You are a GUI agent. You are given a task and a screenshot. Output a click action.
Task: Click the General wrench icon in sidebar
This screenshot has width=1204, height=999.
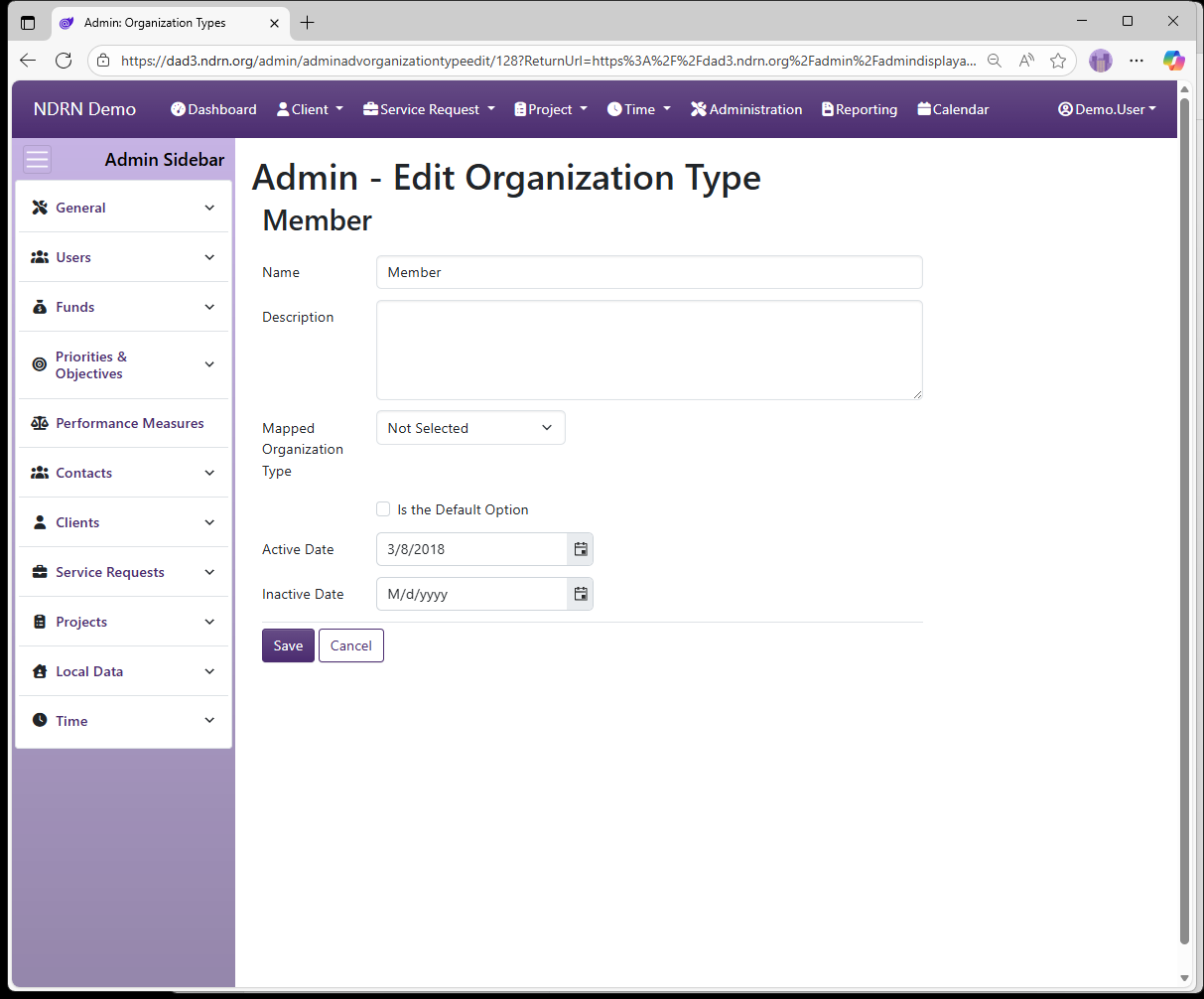40,208
